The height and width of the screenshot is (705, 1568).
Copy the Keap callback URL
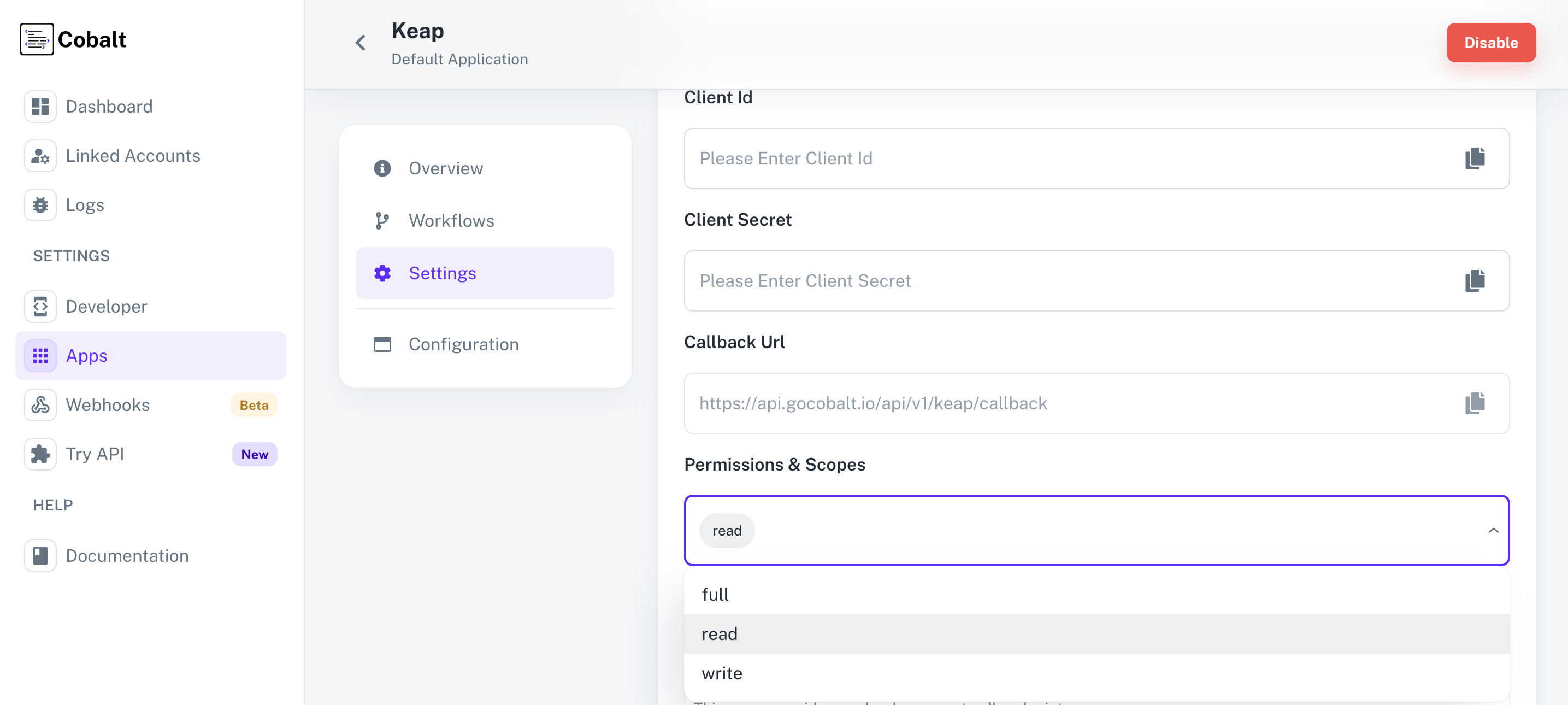pyautogui.click(x=1474, y=403)
